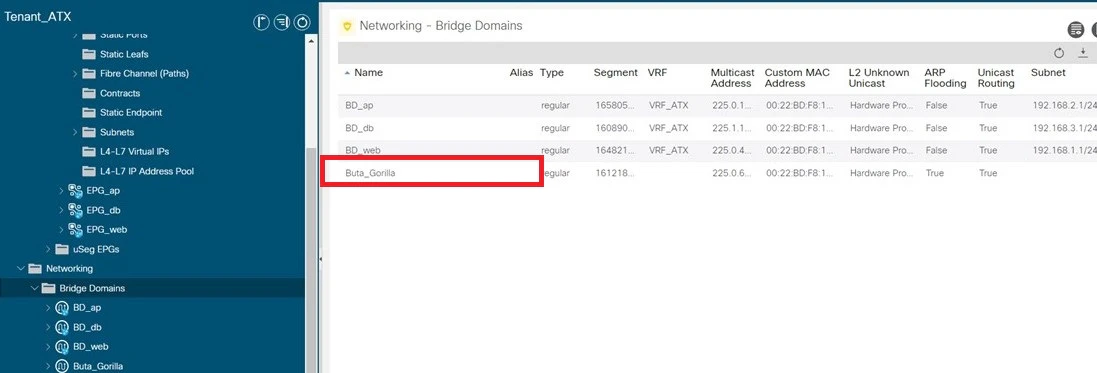This screenshot has height=373, width=1097.
Task: Expand the Buta_Gorilla node in tree
Action: pos(48,366)
